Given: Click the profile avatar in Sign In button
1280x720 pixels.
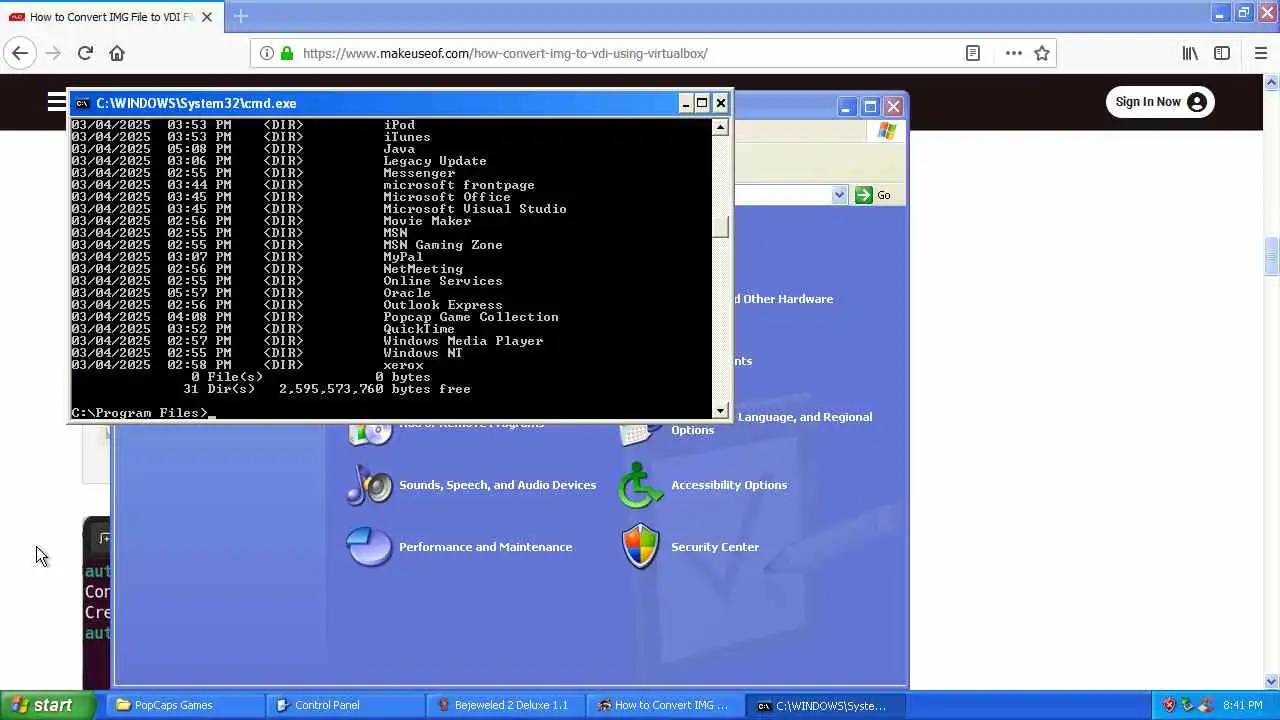Looking at the screenshot, I should click(1197, 102).
